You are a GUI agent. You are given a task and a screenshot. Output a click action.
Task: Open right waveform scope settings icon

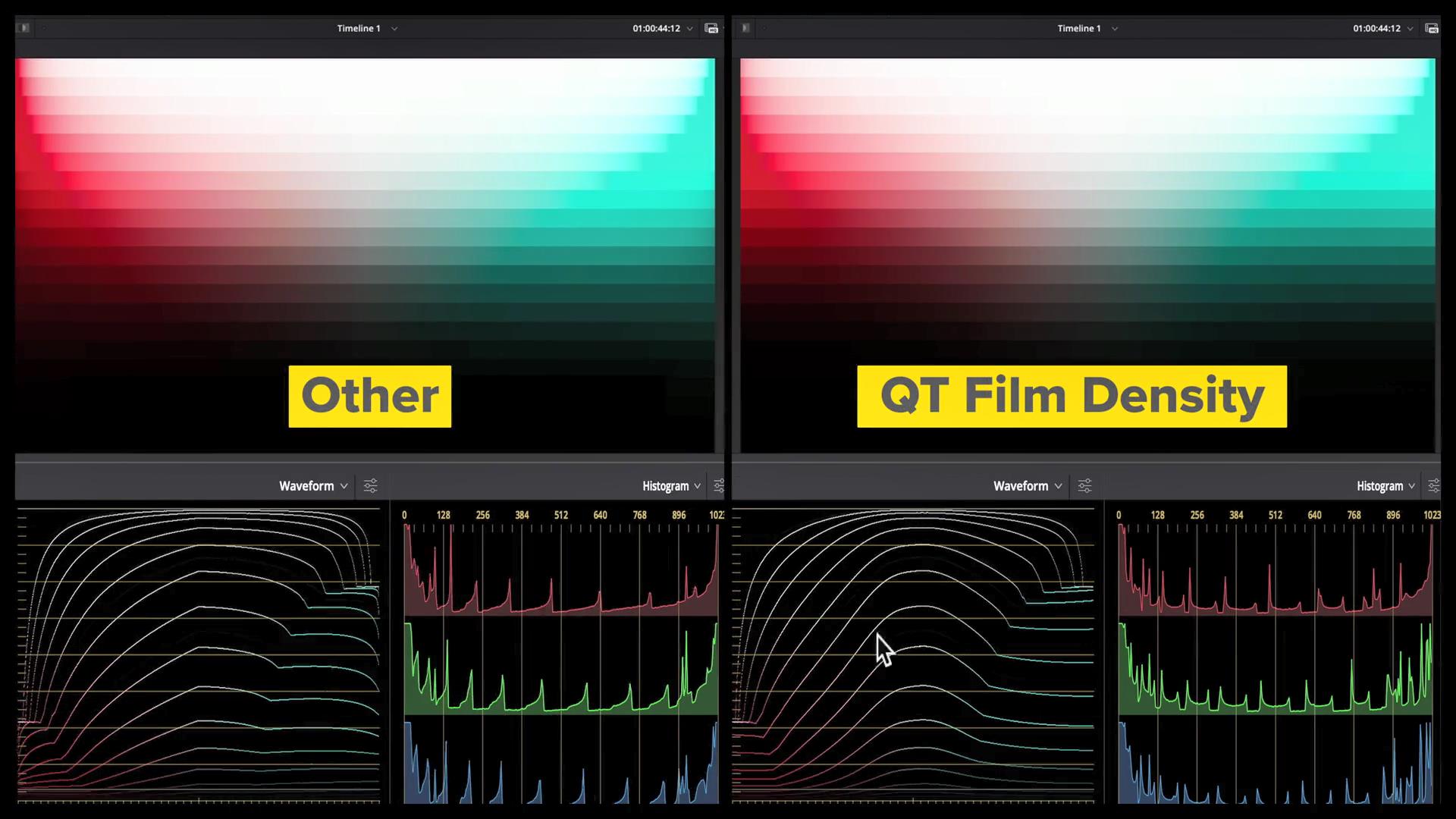(1084, 486)
